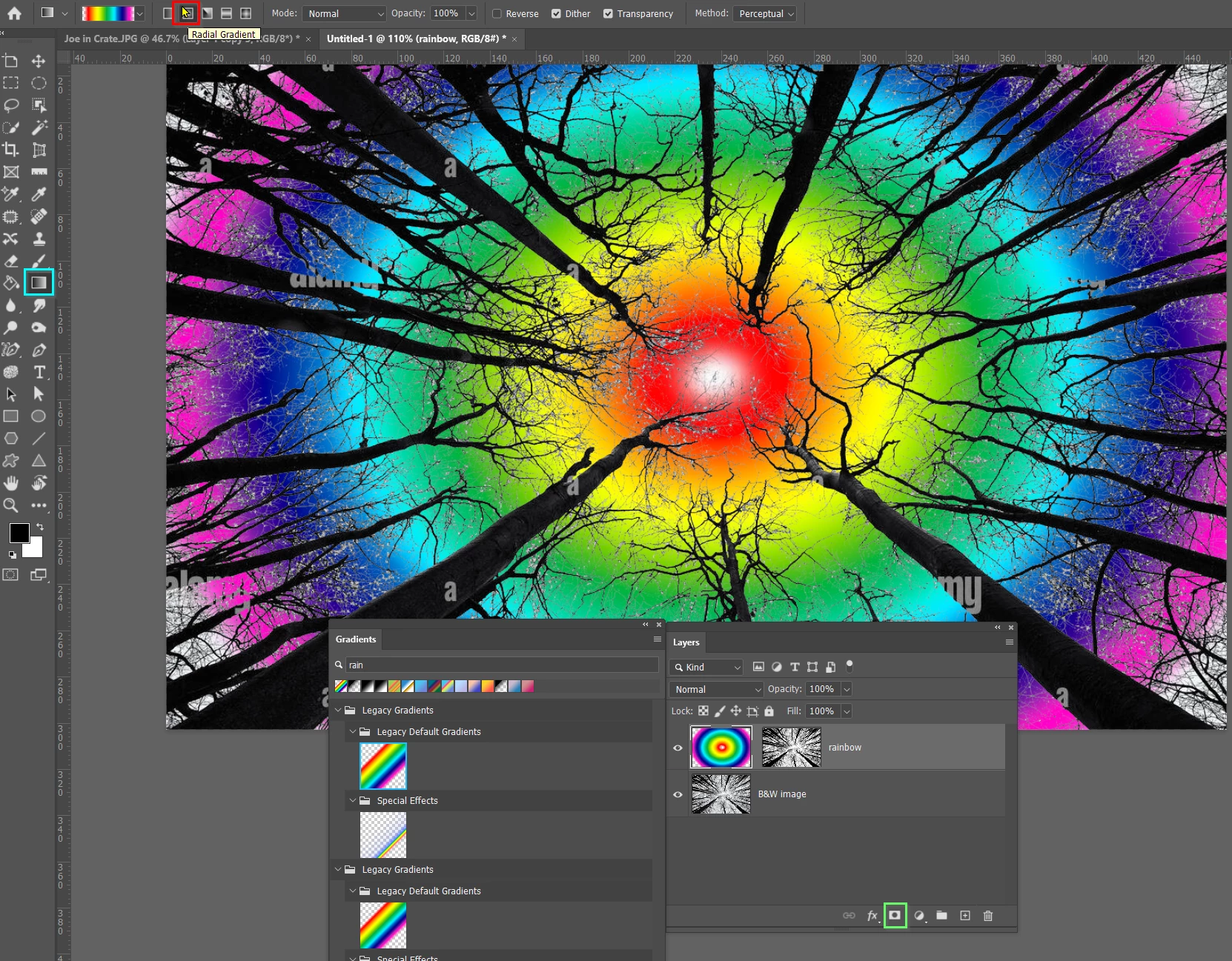Create a new layer group folder
Screen dimensions: 1232x961
pyautogui.click(x=941, y=916)
